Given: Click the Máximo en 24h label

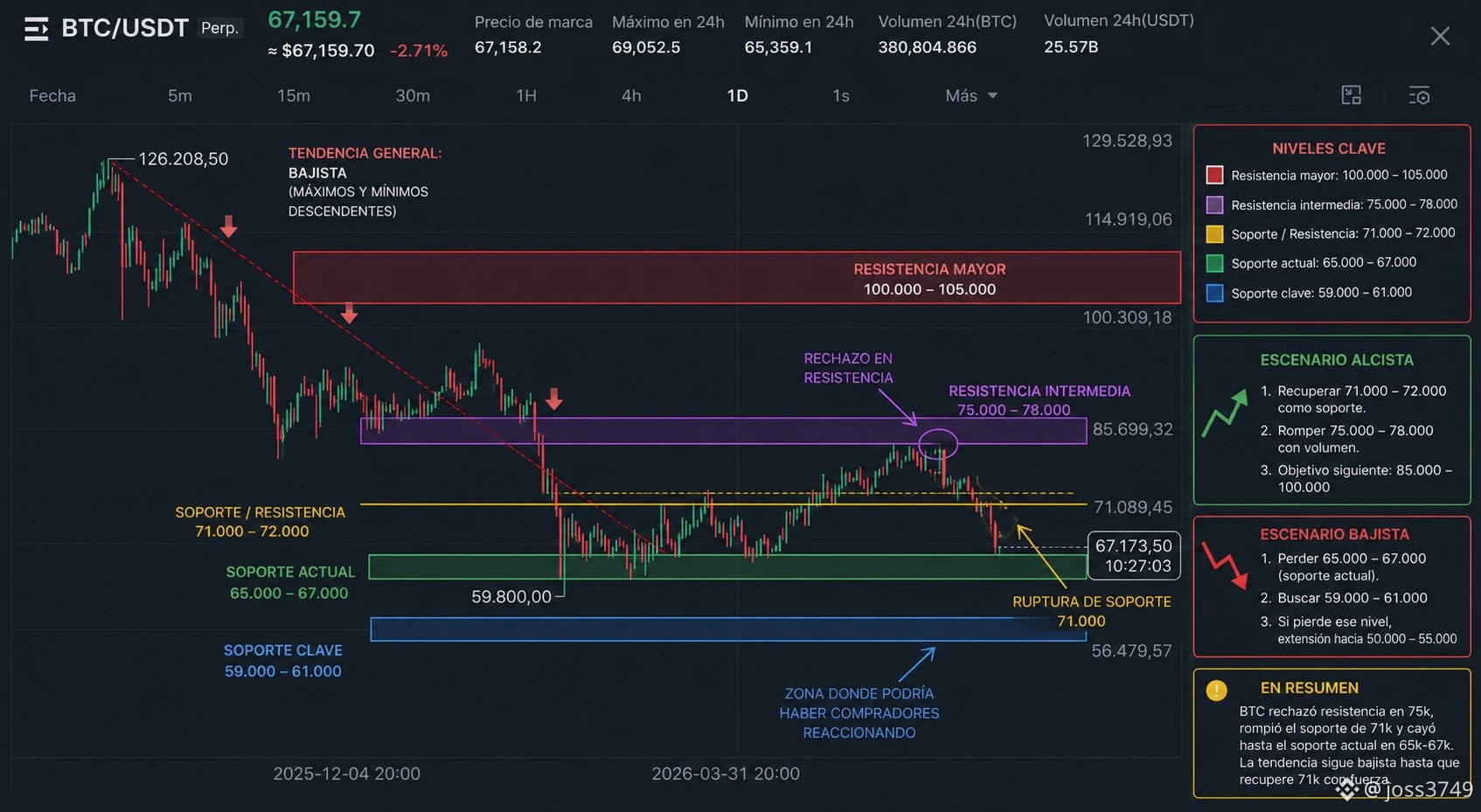Looking at the screenshot, I should click(x=668, y=22).
